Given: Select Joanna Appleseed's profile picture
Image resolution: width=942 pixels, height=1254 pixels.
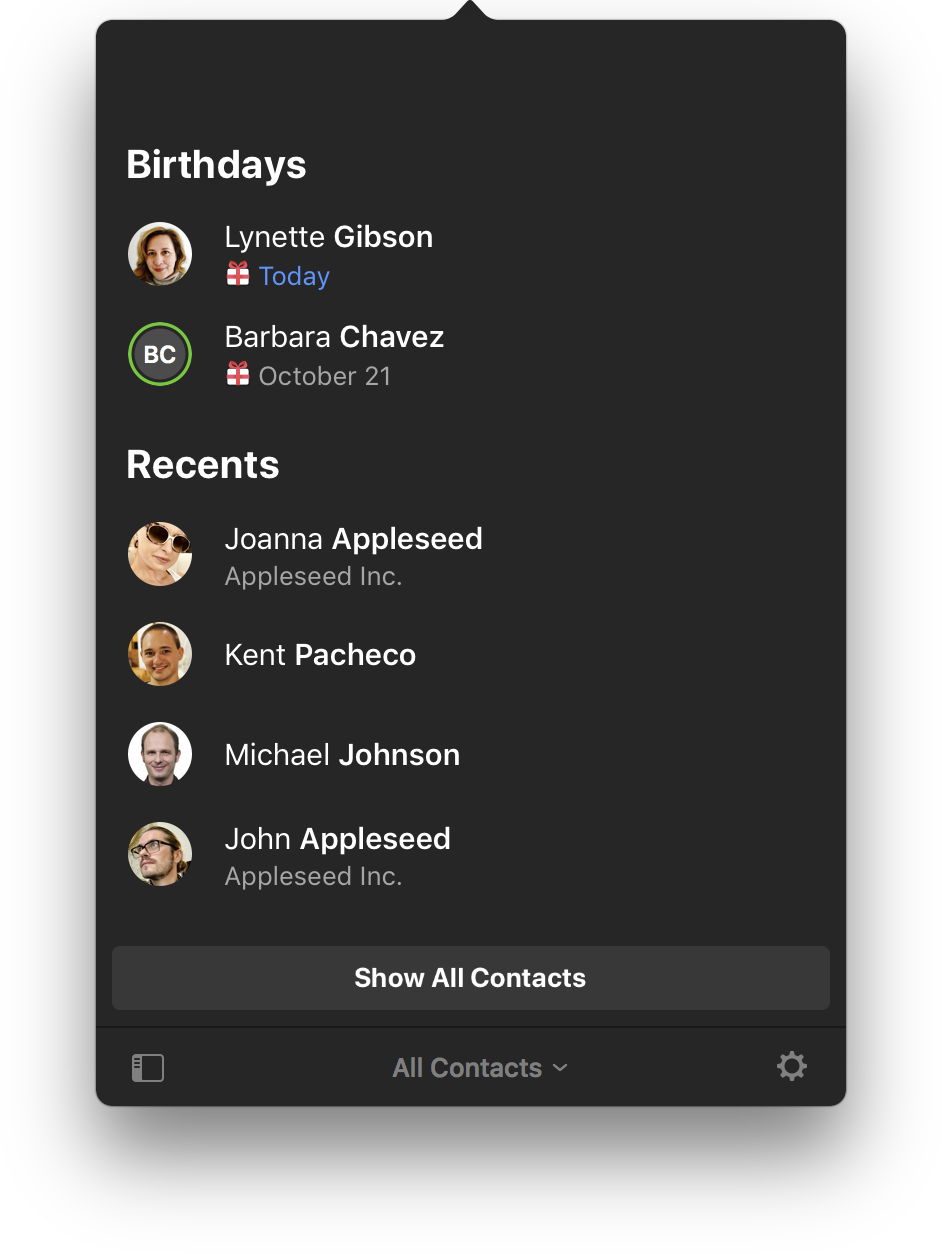Looking at the screenshot, I should (160, 554).
